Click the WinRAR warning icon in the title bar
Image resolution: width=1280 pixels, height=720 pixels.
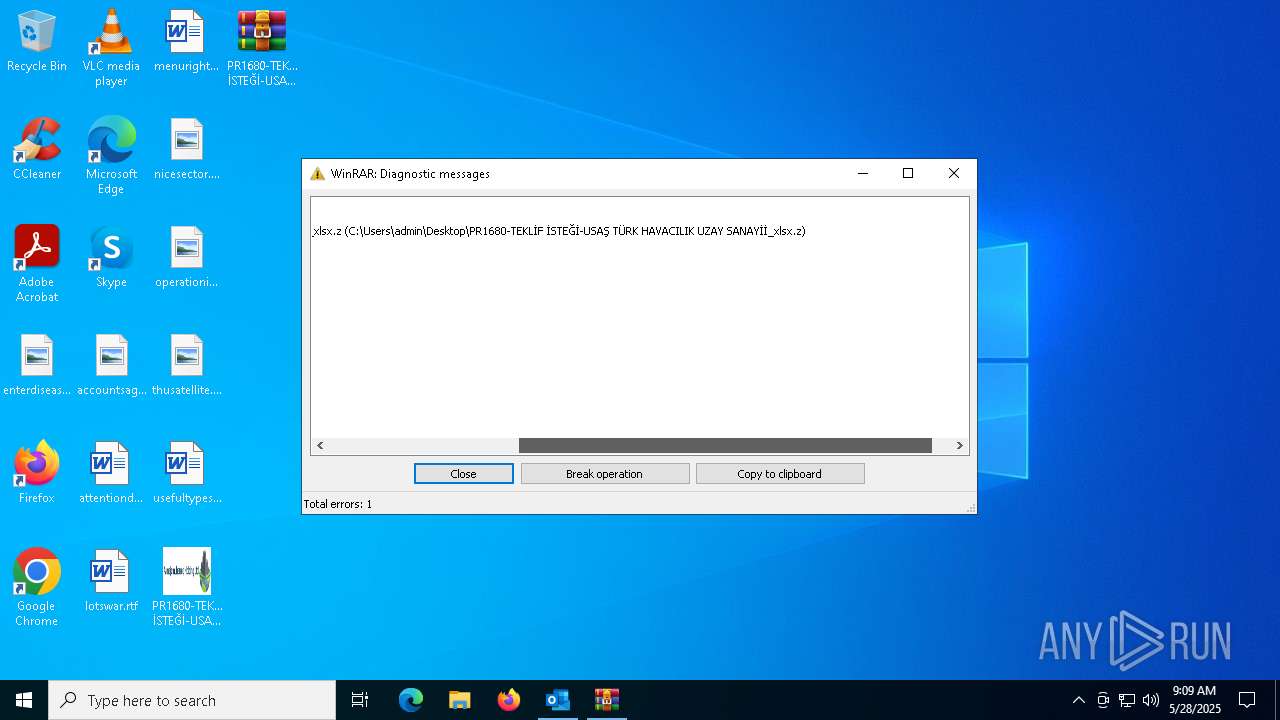(x=317, y=174)
